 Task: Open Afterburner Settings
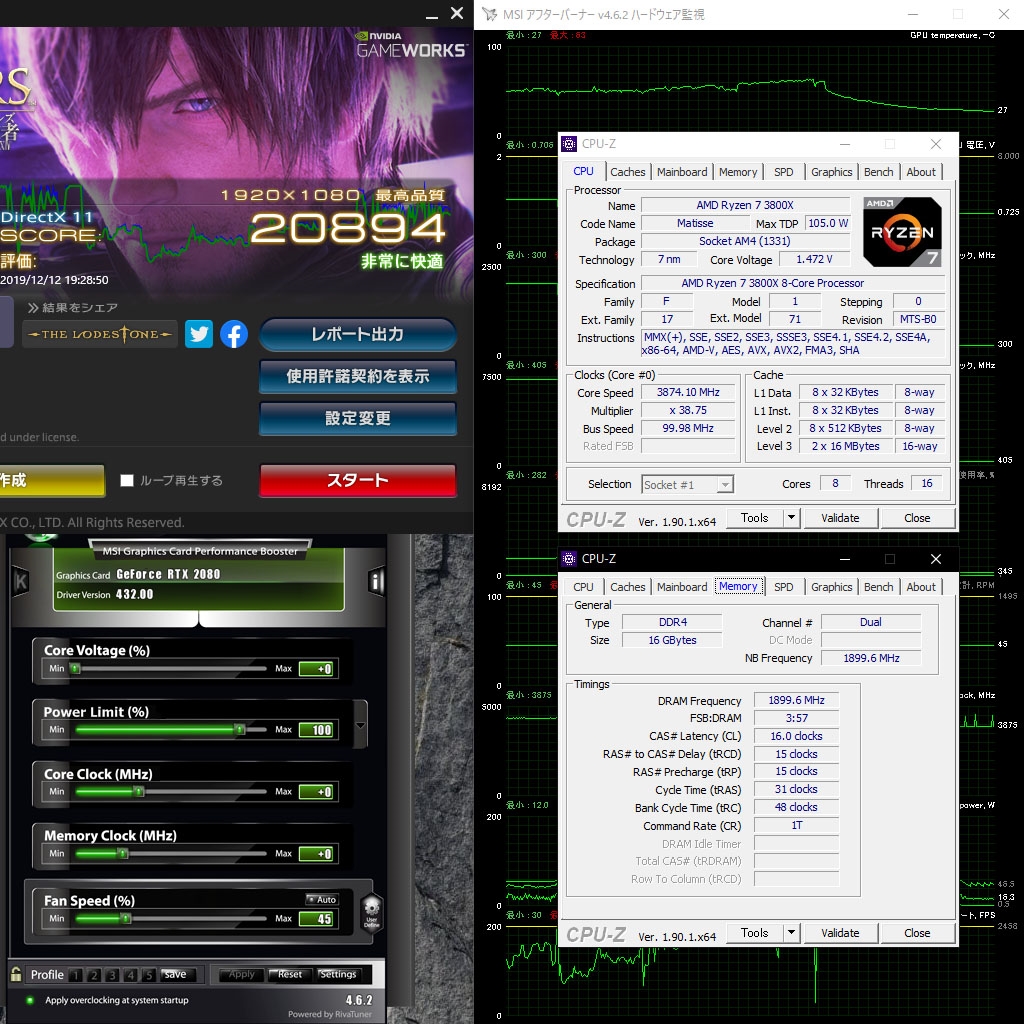point(338,974)
